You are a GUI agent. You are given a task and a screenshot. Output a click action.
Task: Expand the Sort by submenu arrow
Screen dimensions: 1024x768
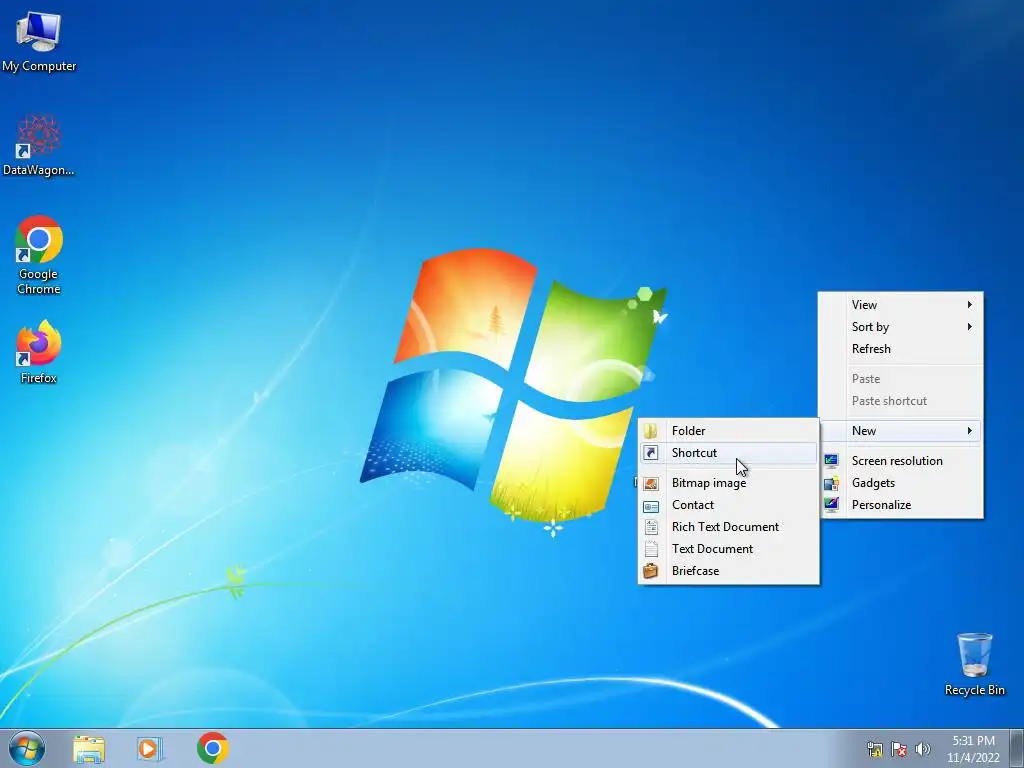click(970, 327)
